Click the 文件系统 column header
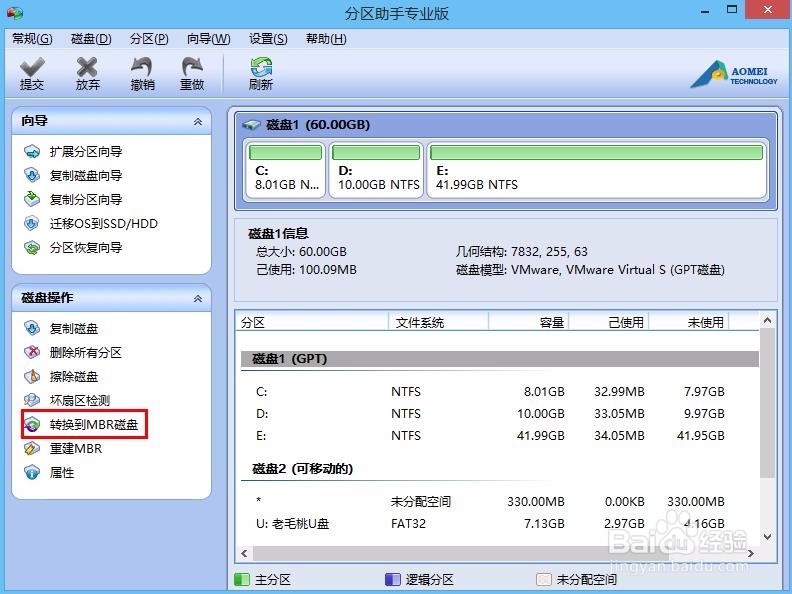Image resolution: width=792 pixels, height=594 pixels. point(438,322)
